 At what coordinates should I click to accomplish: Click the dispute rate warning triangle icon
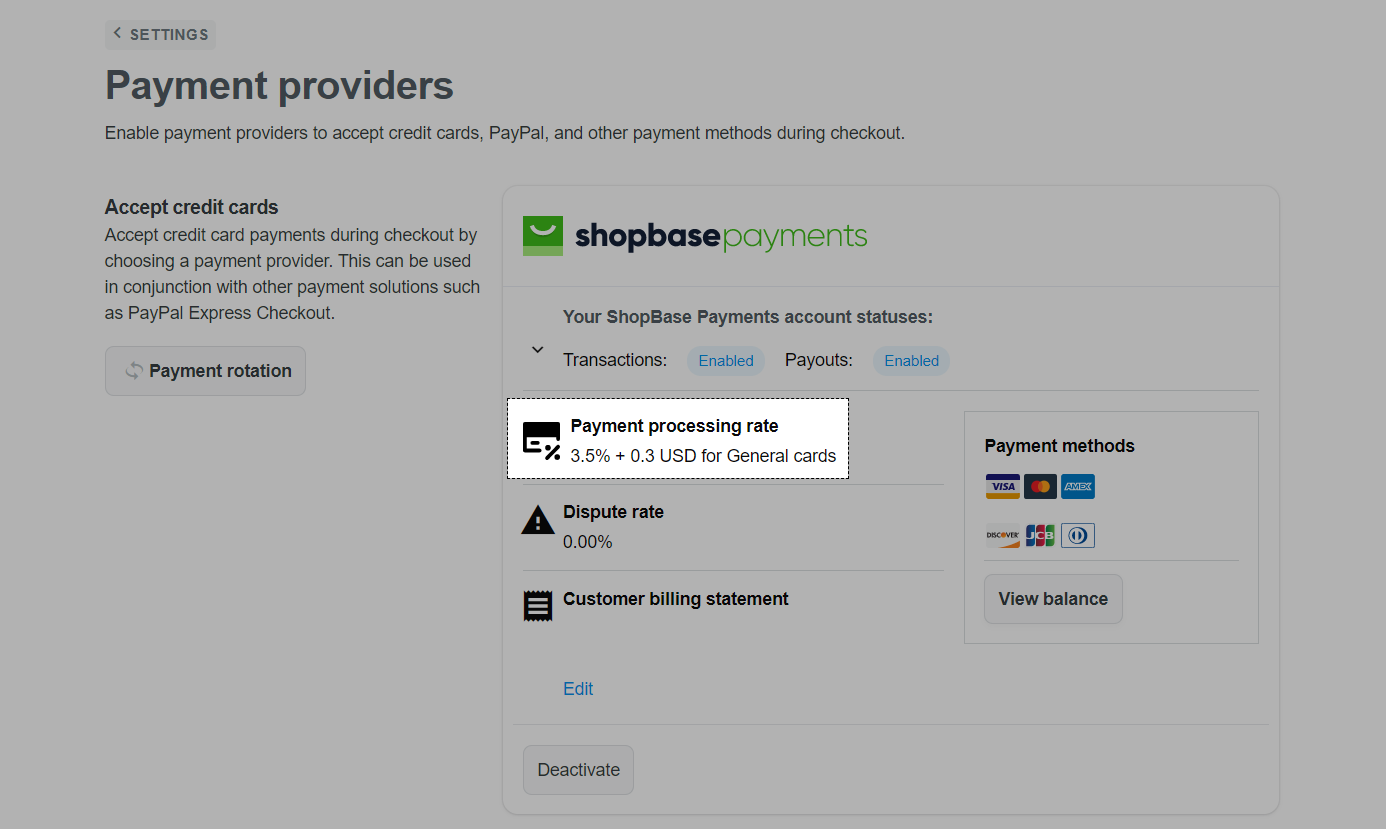[538, 520]
